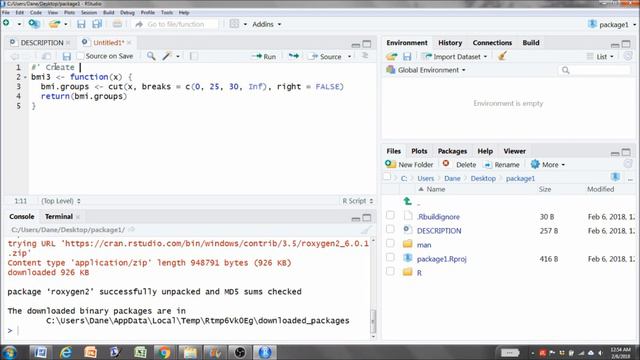Open the Source button dropdown arrow

(x=349, y=56)
